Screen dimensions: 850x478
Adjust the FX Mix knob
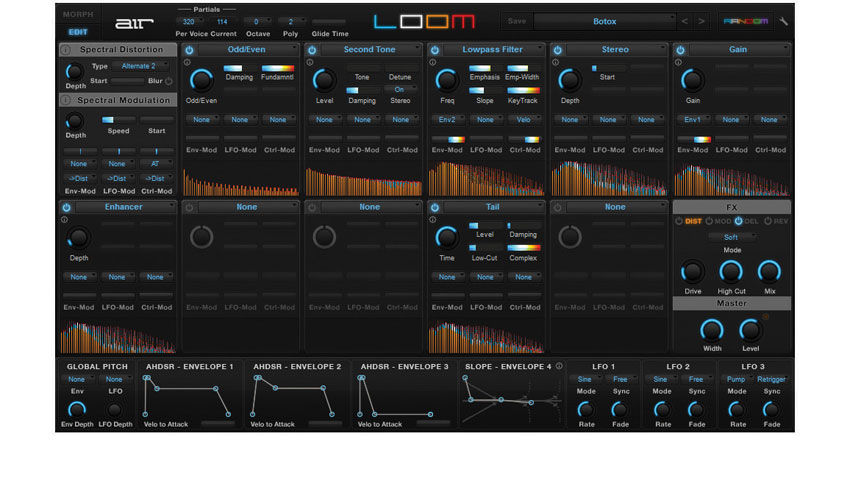(x=769, y=272)
